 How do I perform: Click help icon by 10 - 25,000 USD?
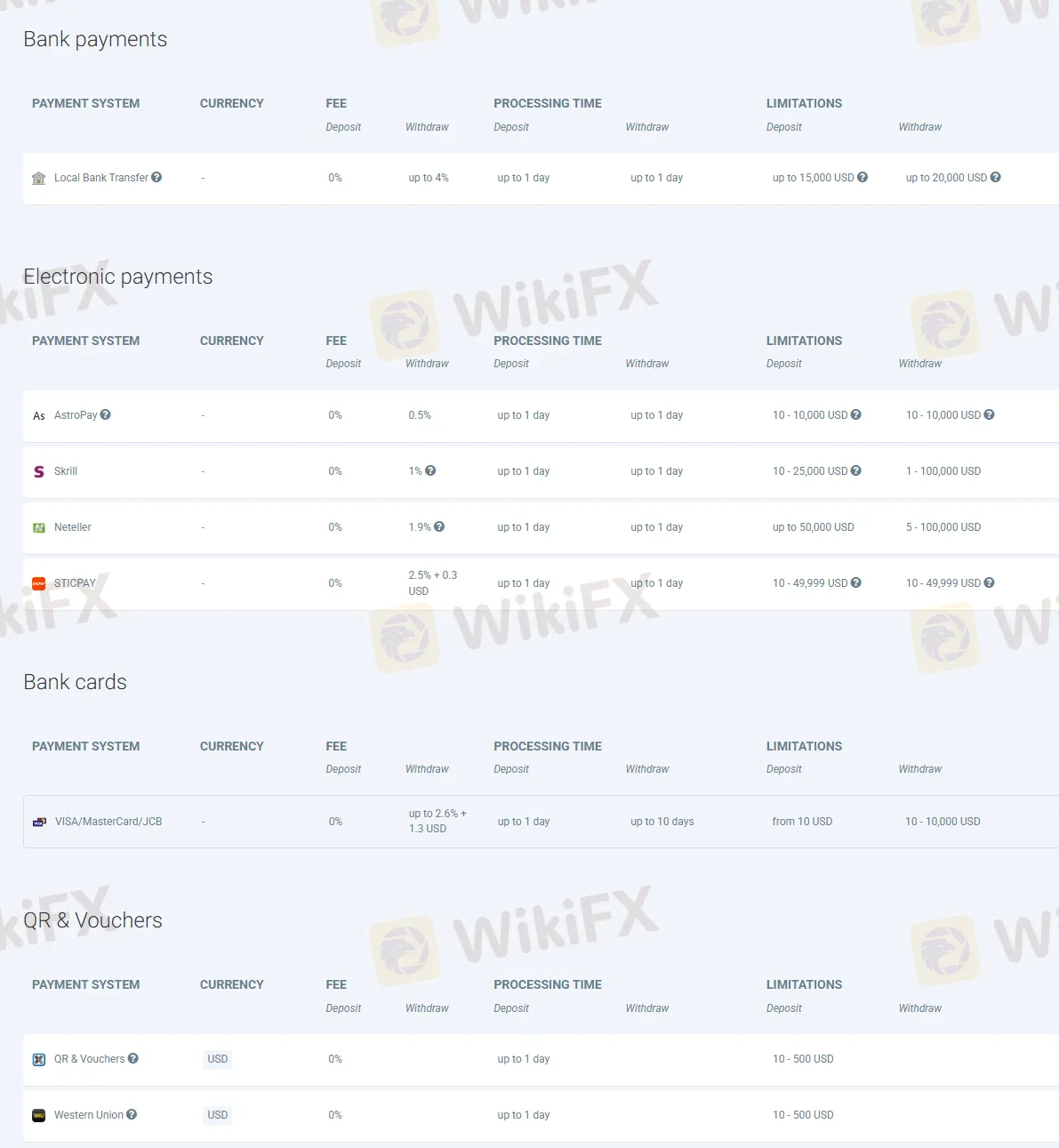point(856,470)
